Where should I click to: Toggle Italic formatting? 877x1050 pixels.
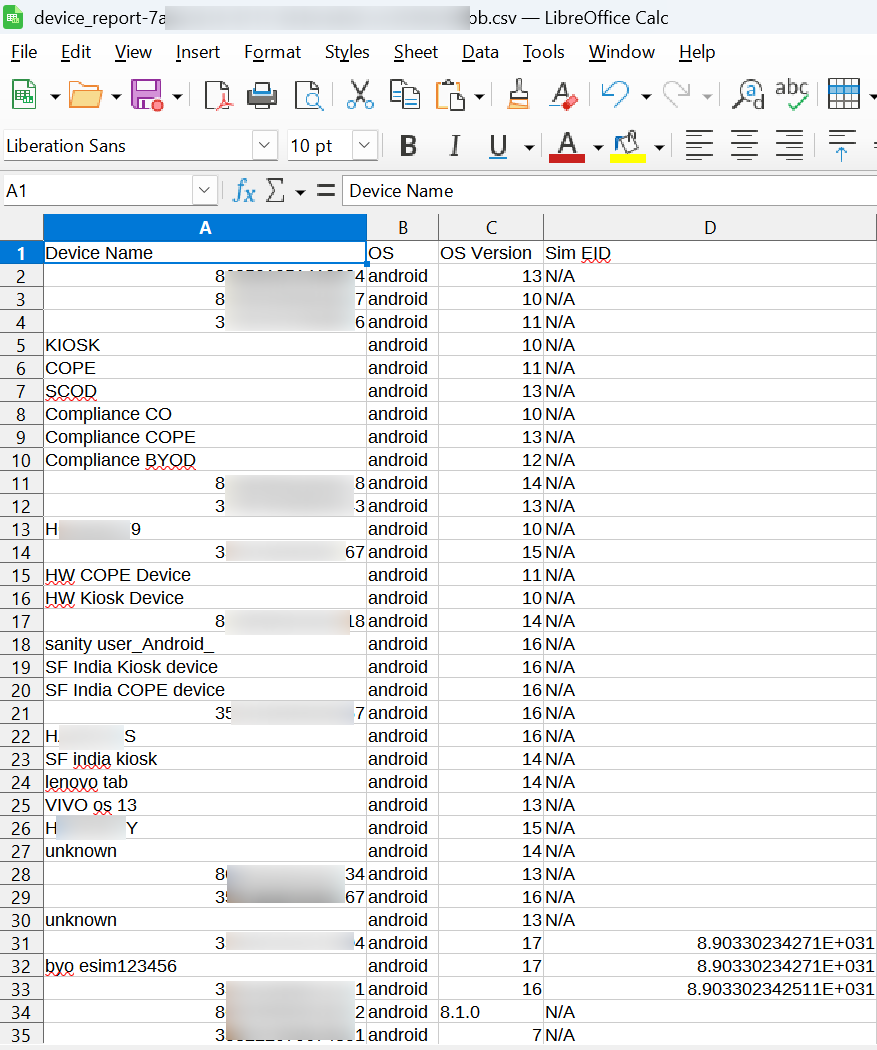tap(455, 145)
